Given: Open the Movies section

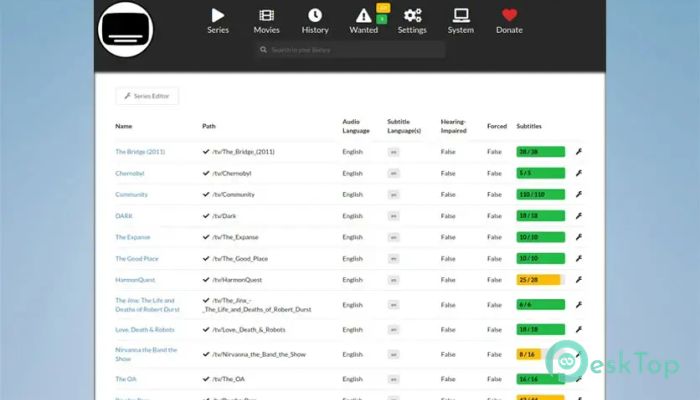Looking at the screenshot, I should pyautogui.click(x=267, y=21).
